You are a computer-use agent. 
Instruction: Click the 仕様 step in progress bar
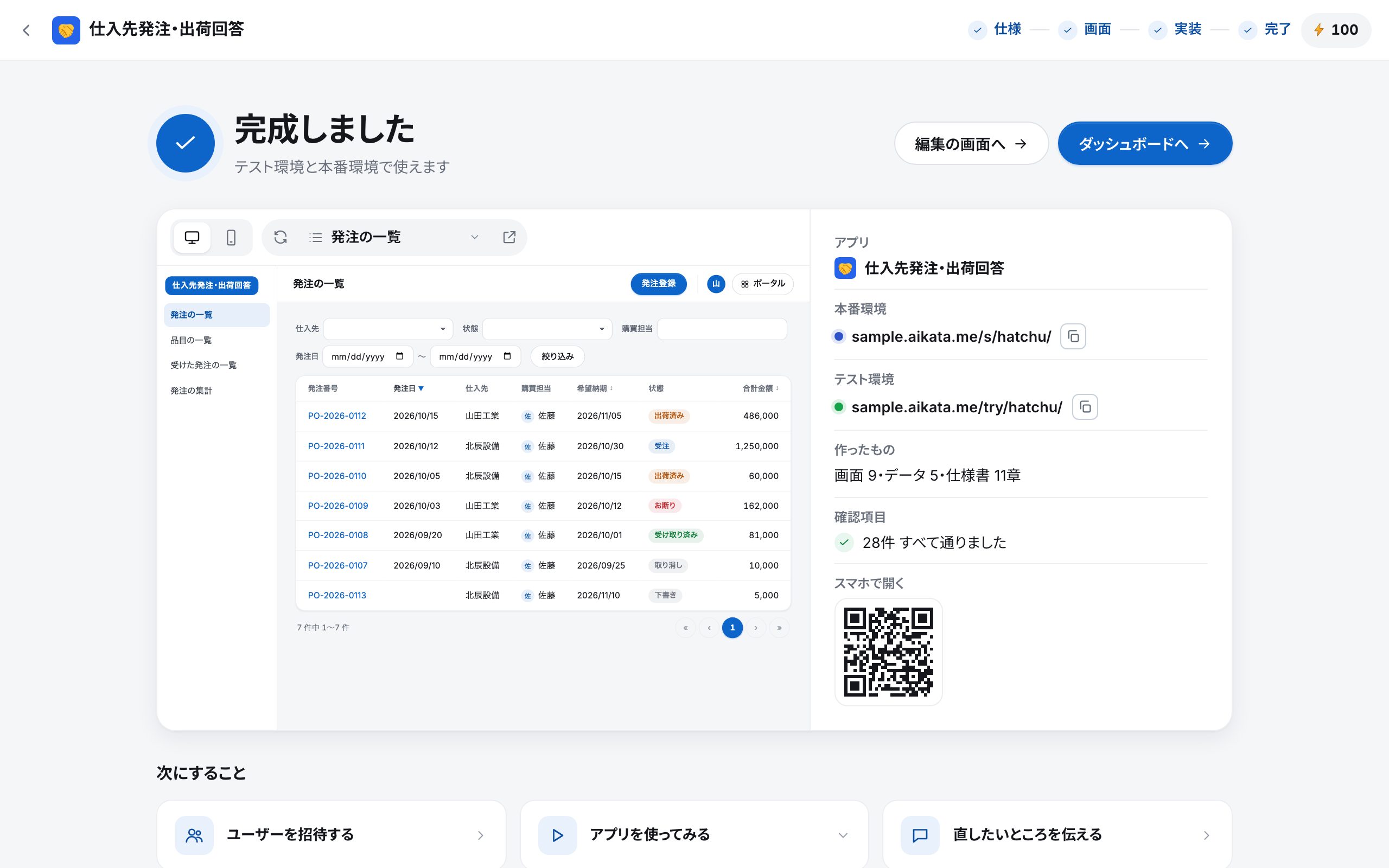pyautogui.click(x=995, y=29)
